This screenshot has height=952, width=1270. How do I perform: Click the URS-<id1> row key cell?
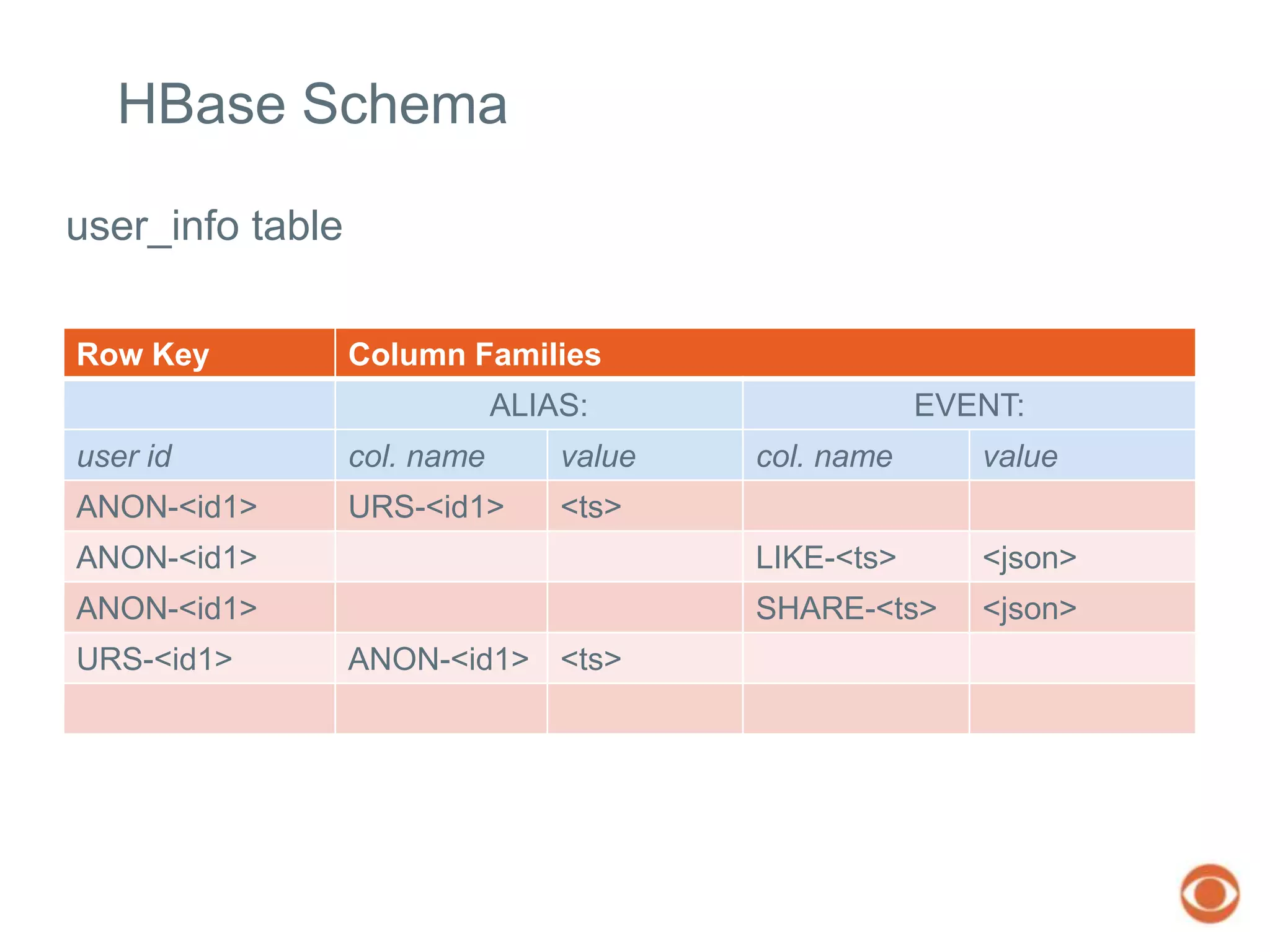click(199, 659)
